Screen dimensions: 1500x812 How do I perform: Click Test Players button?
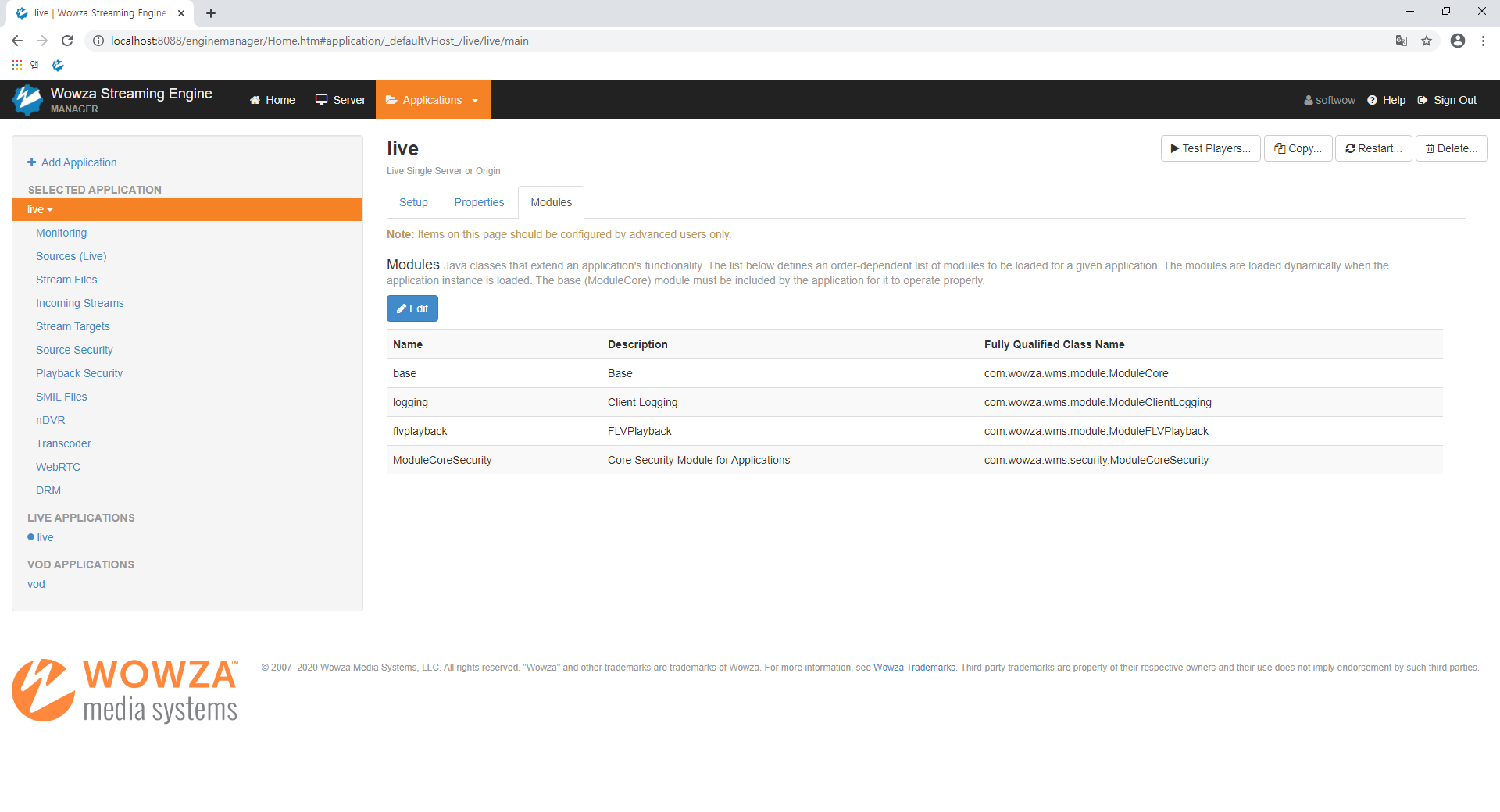pyautogui.click(x=1210, y=148)
